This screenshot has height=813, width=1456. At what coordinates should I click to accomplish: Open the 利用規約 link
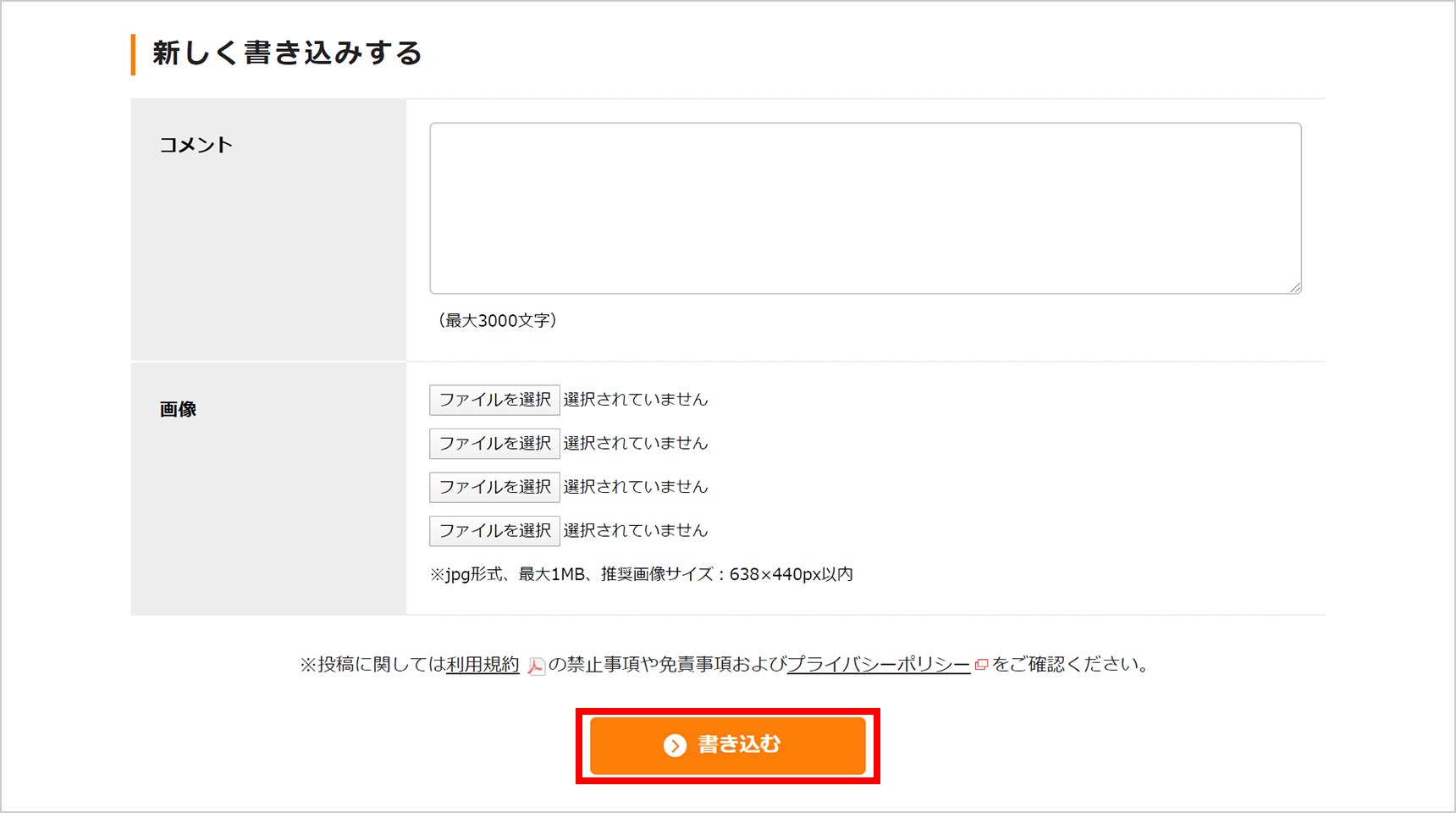click(483, 665)
